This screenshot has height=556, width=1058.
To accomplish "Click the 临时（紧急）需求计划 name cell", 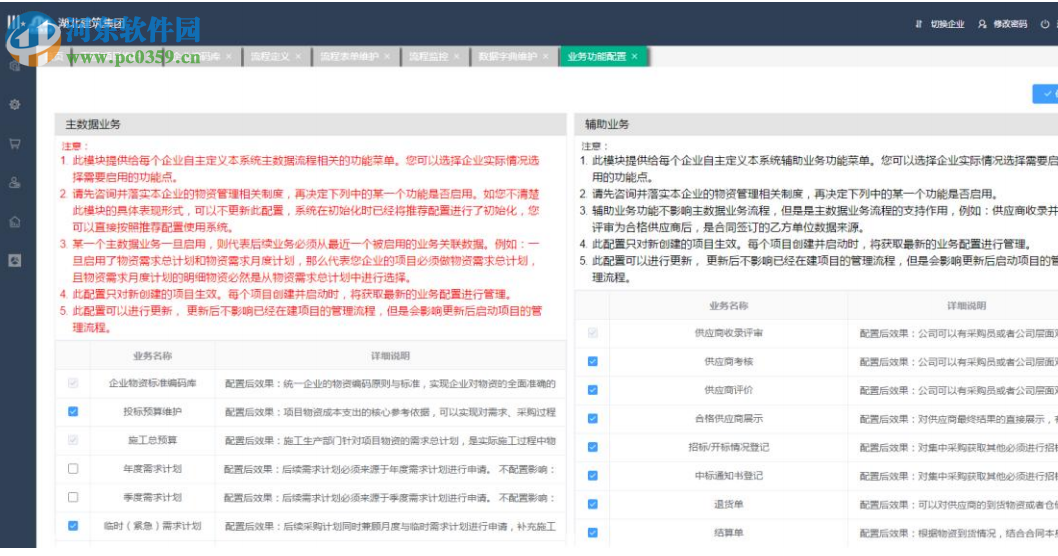I will coord(152,526).
